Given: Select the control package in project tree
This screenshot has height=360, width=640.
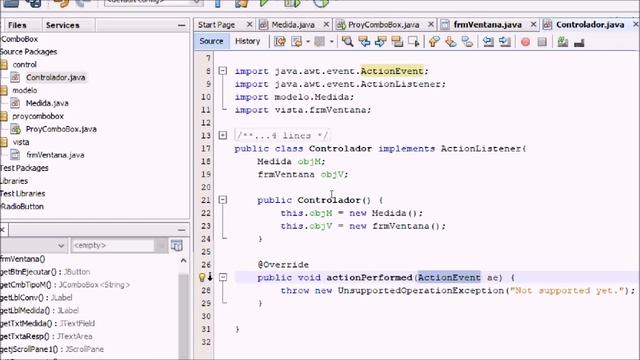Looking at the screenshot, I should [24, 64].
